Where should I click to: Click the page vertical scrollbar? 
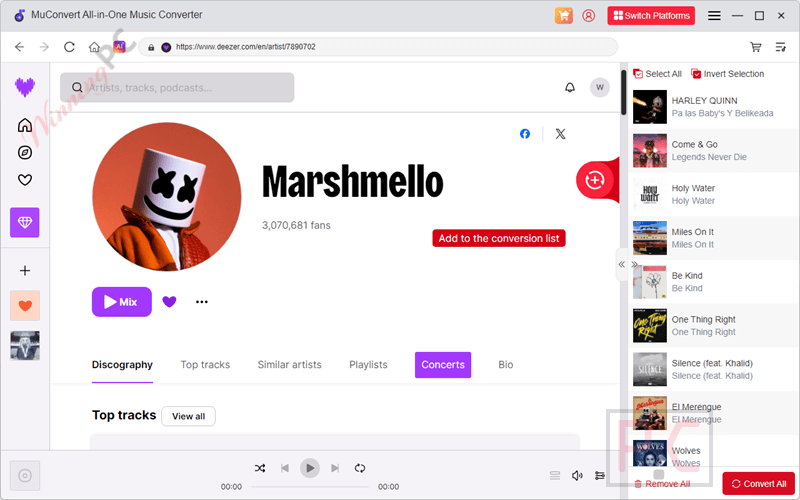(623, 92)
